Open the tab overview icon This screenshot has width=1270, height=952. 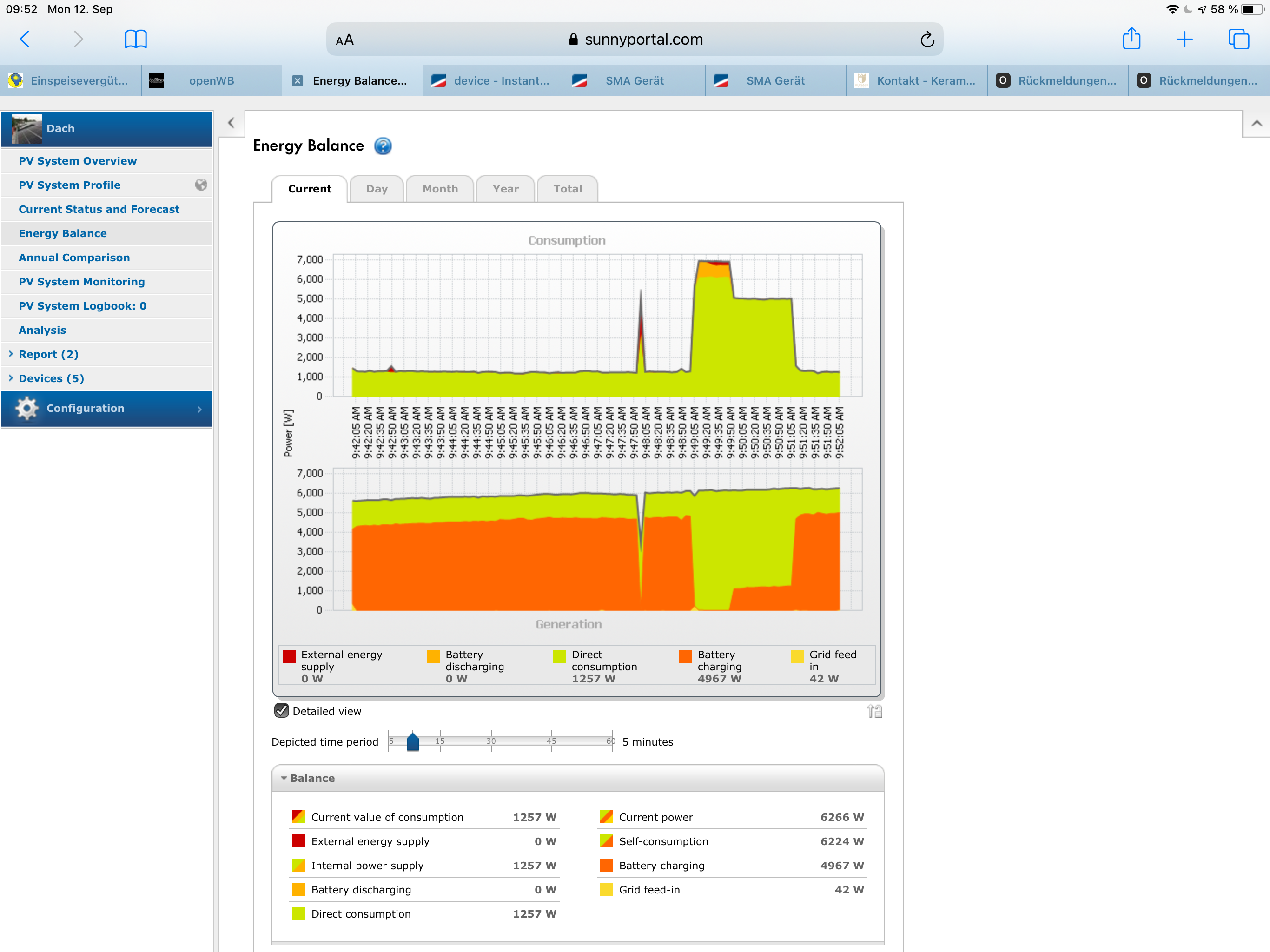(x=1238, y=39)
